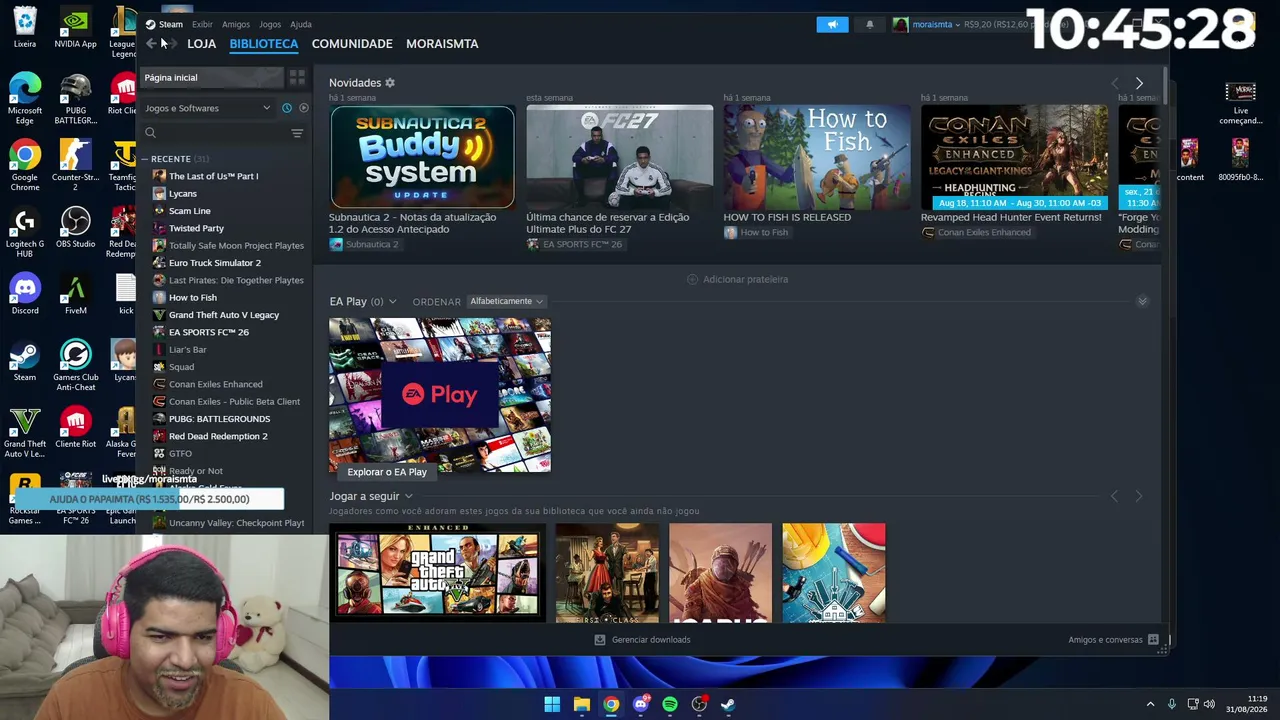The image size is (1280, 720).
Task: Open the Amigos menu
Action: 236,24
